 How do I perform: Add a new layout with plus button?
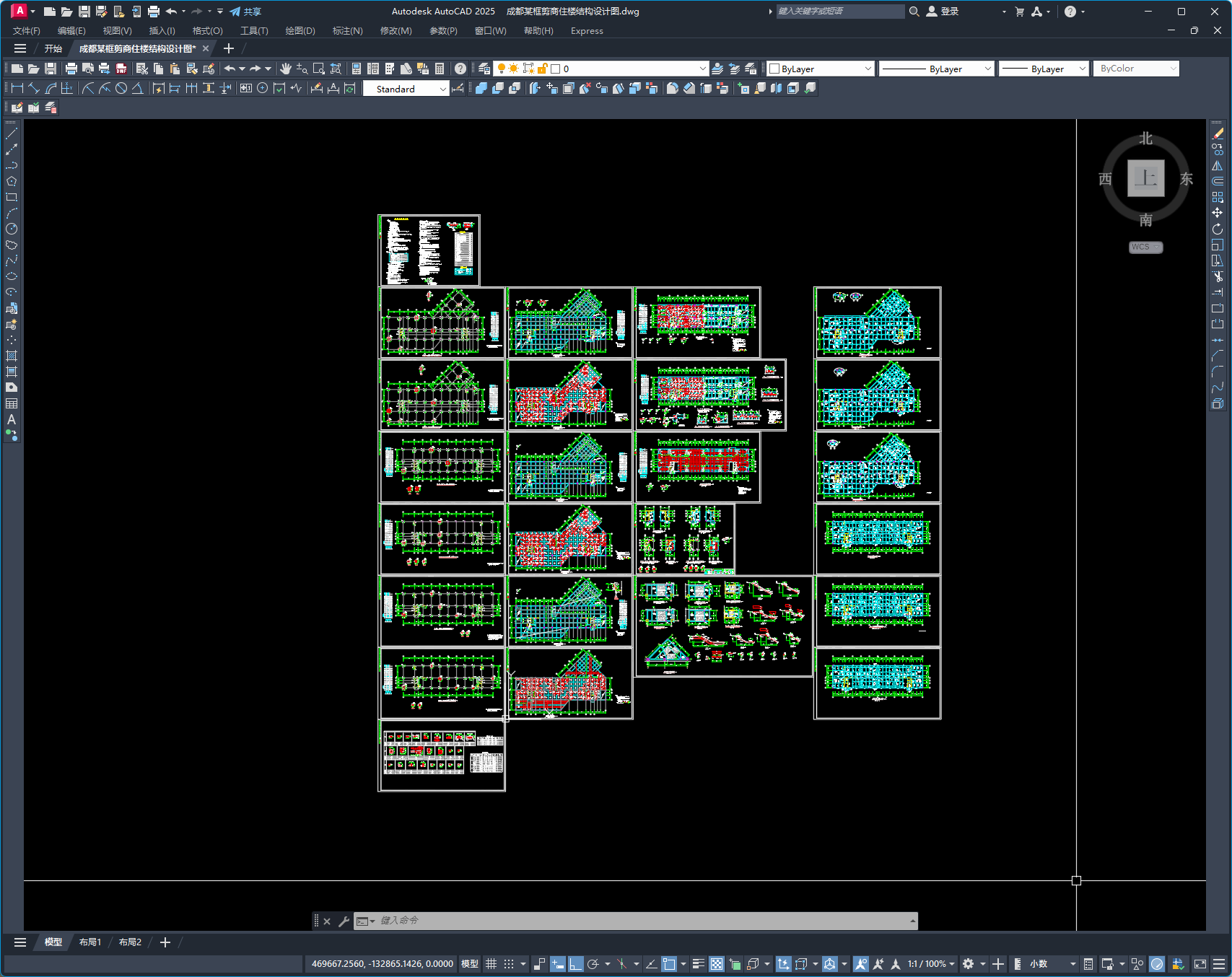165,942
